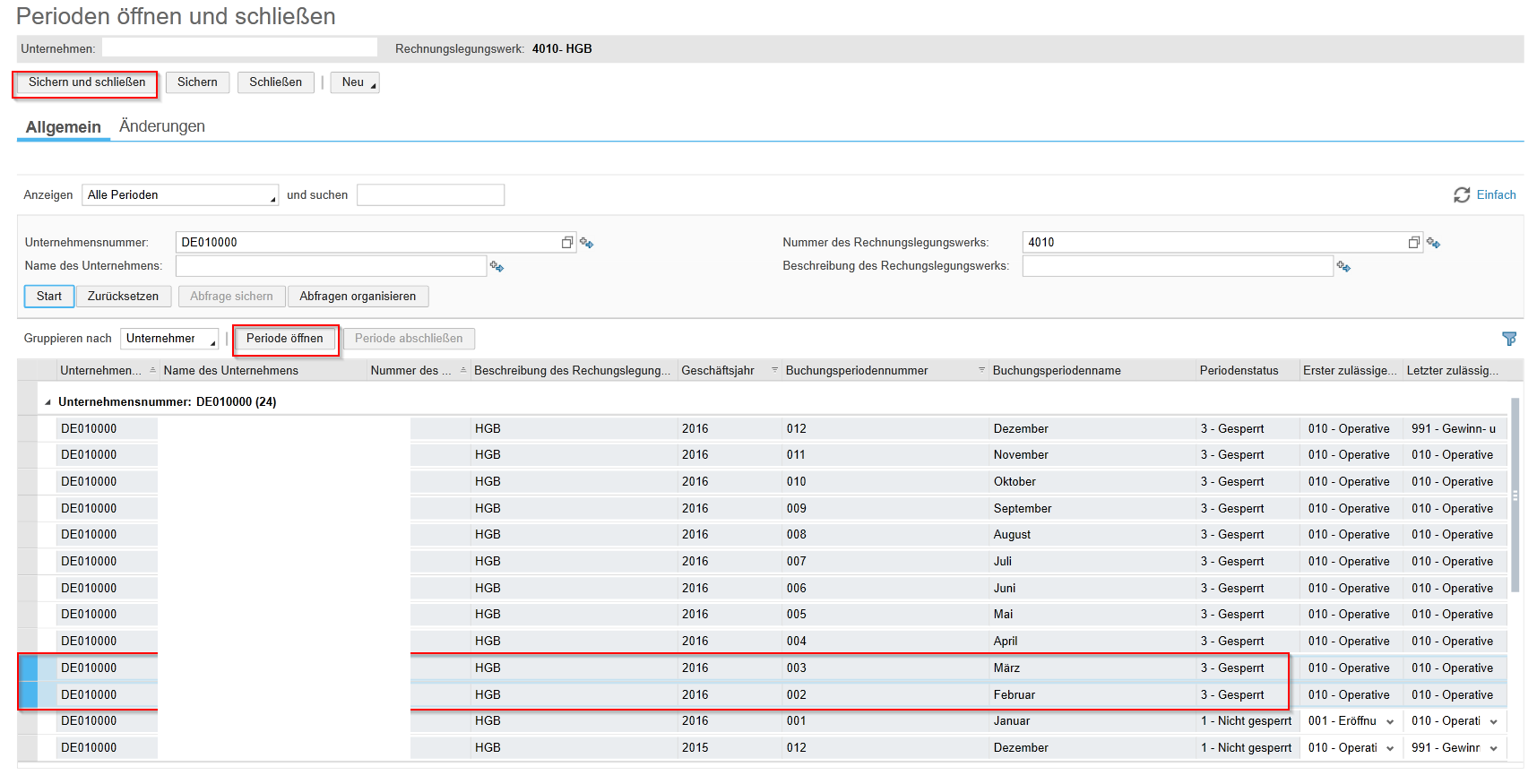Screen dimensions: 1537x784
Task: Click the Letzter zulässig... column header
Action: tap(1455, 370)
